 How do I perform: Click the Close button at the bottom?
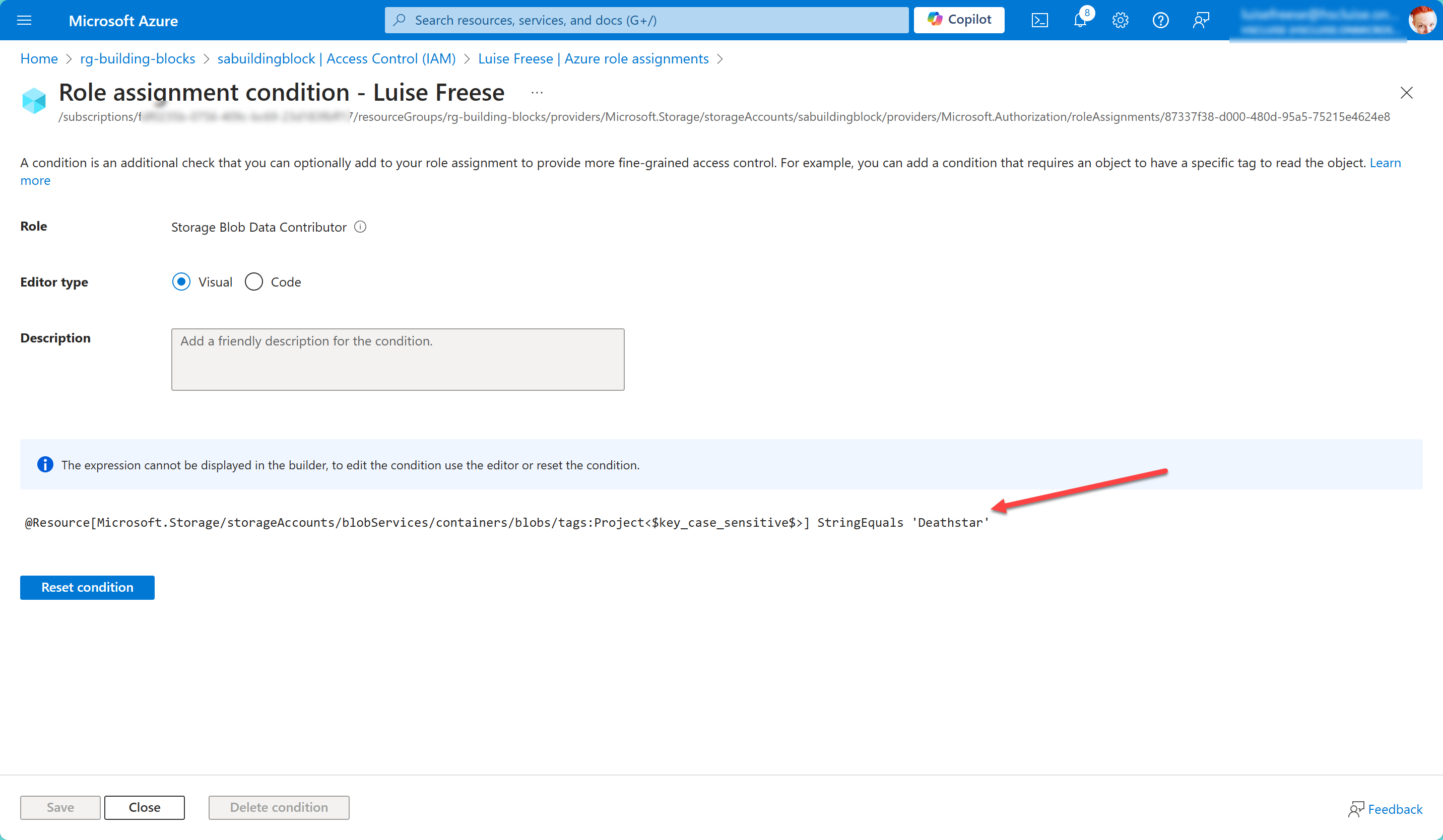(144, 807)
